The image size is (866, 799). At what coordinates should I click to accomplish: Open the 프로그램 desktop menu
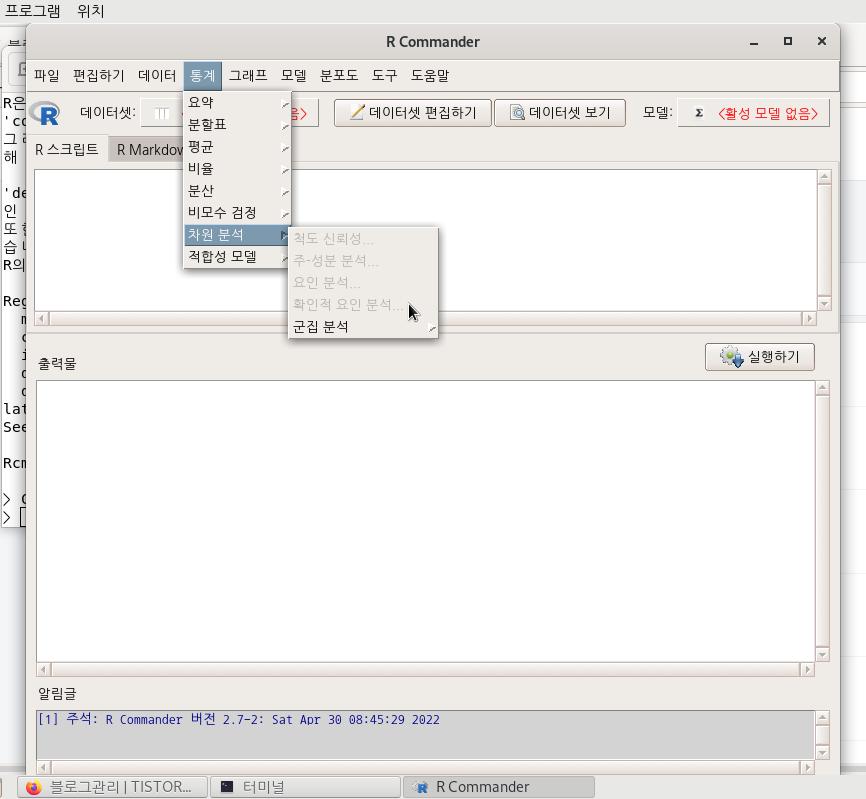[32, 11]
